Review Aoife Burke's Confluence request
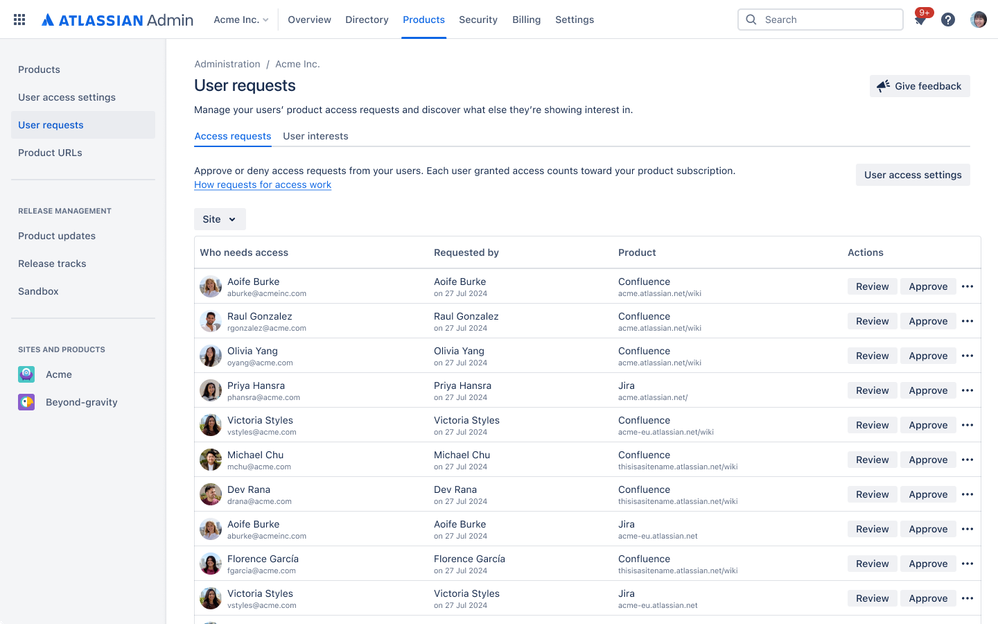 click(x=872, y=287)
